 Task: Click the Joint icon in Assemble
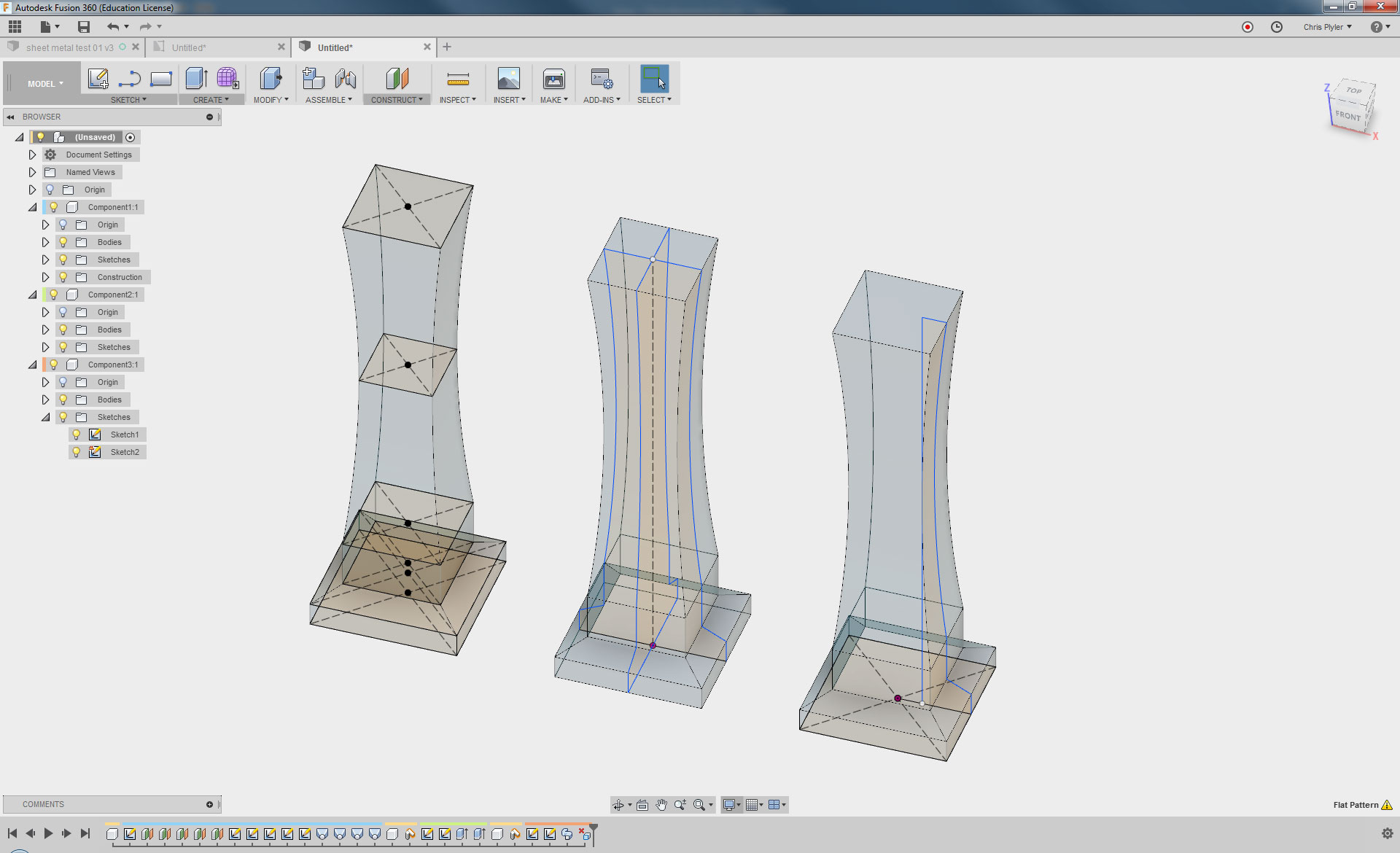tap(346, 79)
